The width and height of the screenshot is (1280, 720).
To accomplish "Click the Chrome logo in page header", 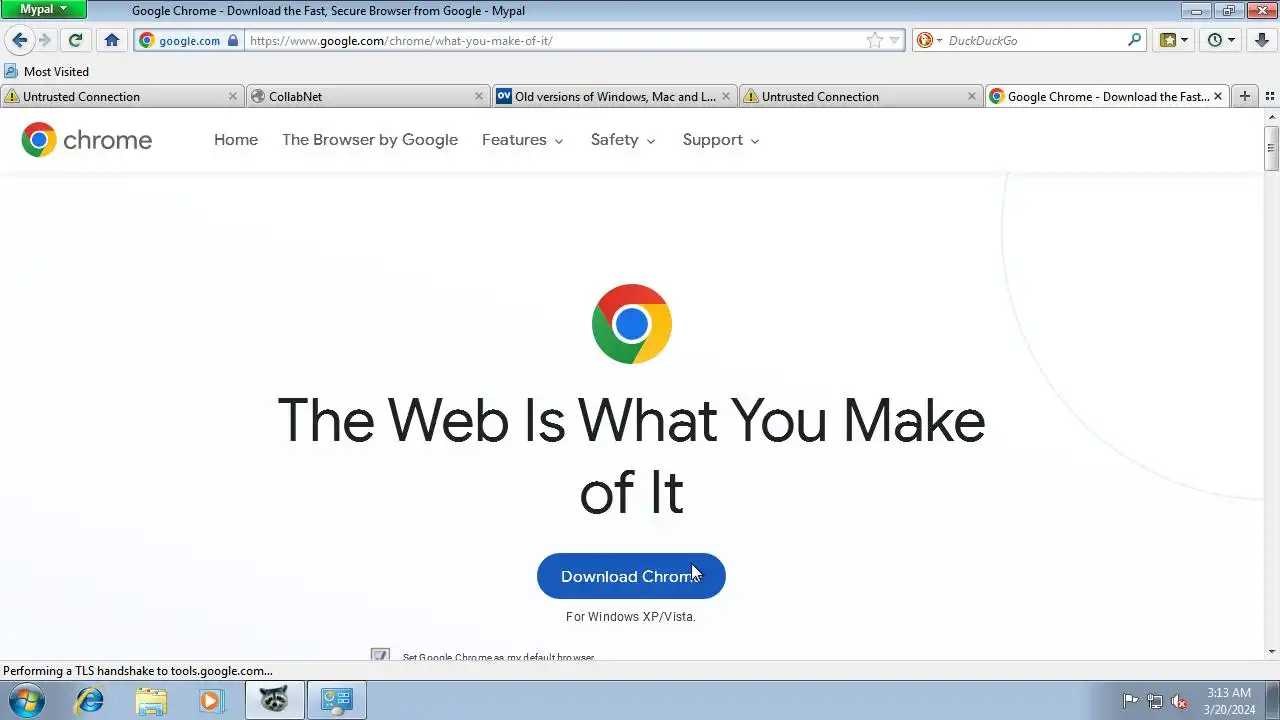I will point(87,140).
